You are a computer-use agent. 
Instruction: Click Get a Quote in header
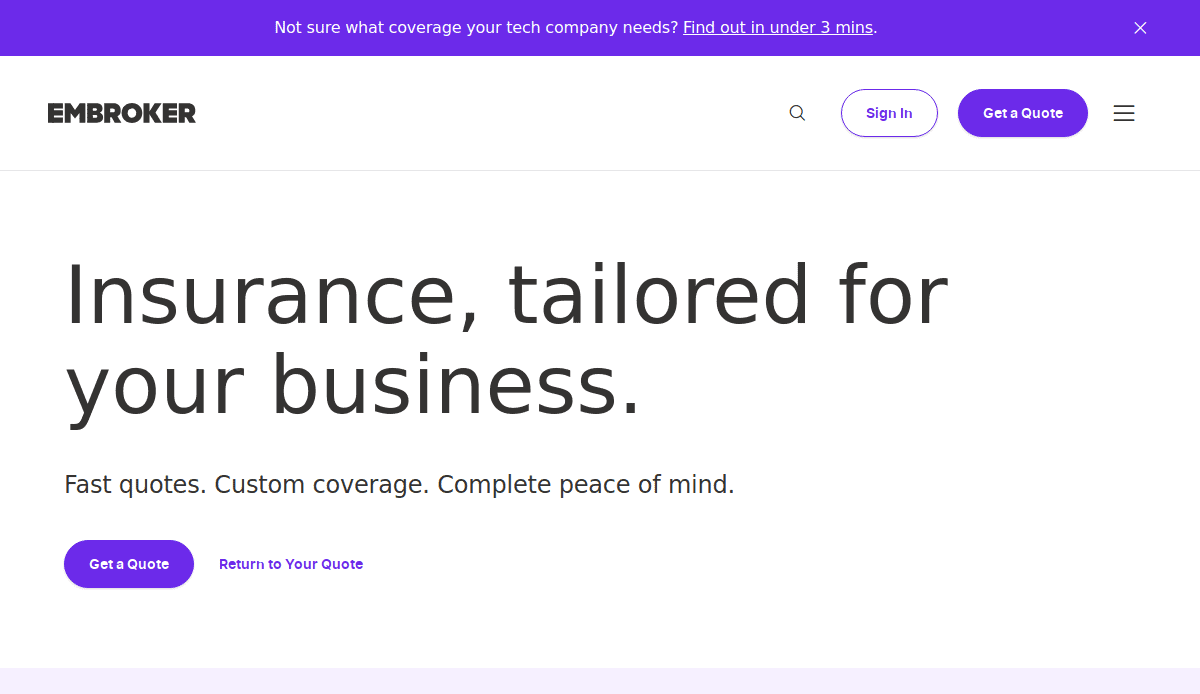click(1023, 113)
